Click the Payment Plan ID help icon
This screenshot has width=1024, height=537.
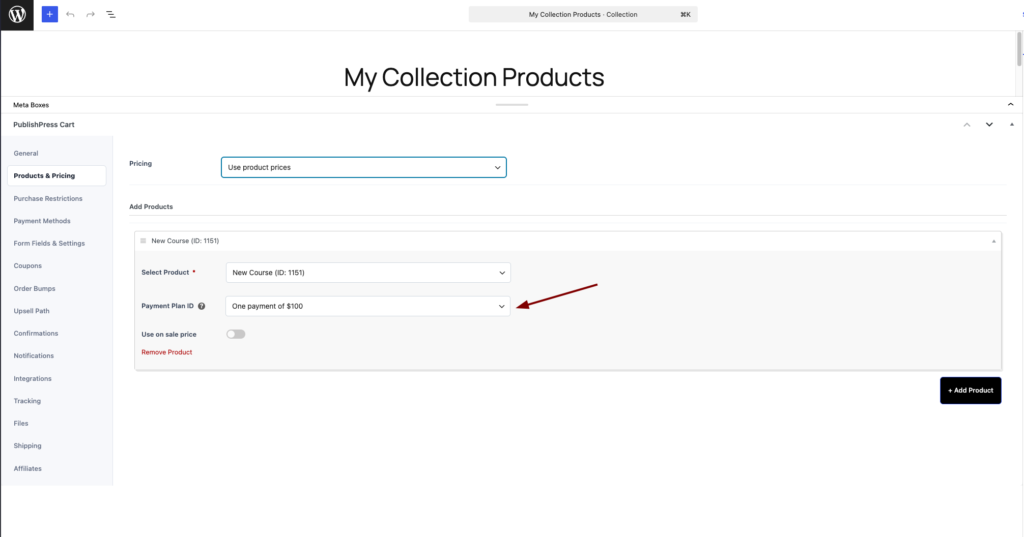[x=201, y=306]
